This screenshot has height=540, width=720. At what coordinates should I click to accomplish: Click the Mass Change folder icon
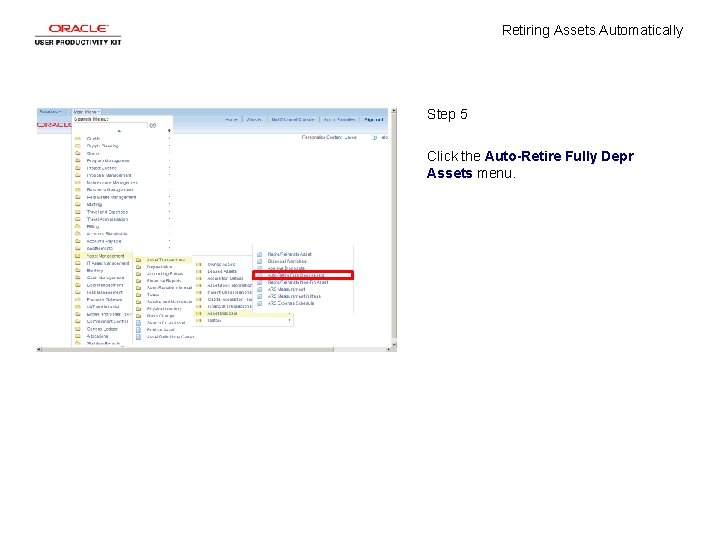point(138,316)
